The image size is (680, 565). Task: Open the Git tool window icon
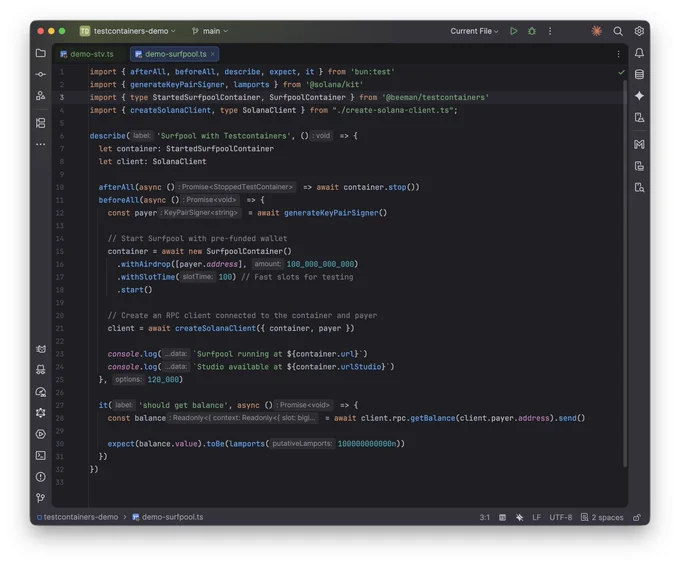pyautogui.click(x=41, y=498)
